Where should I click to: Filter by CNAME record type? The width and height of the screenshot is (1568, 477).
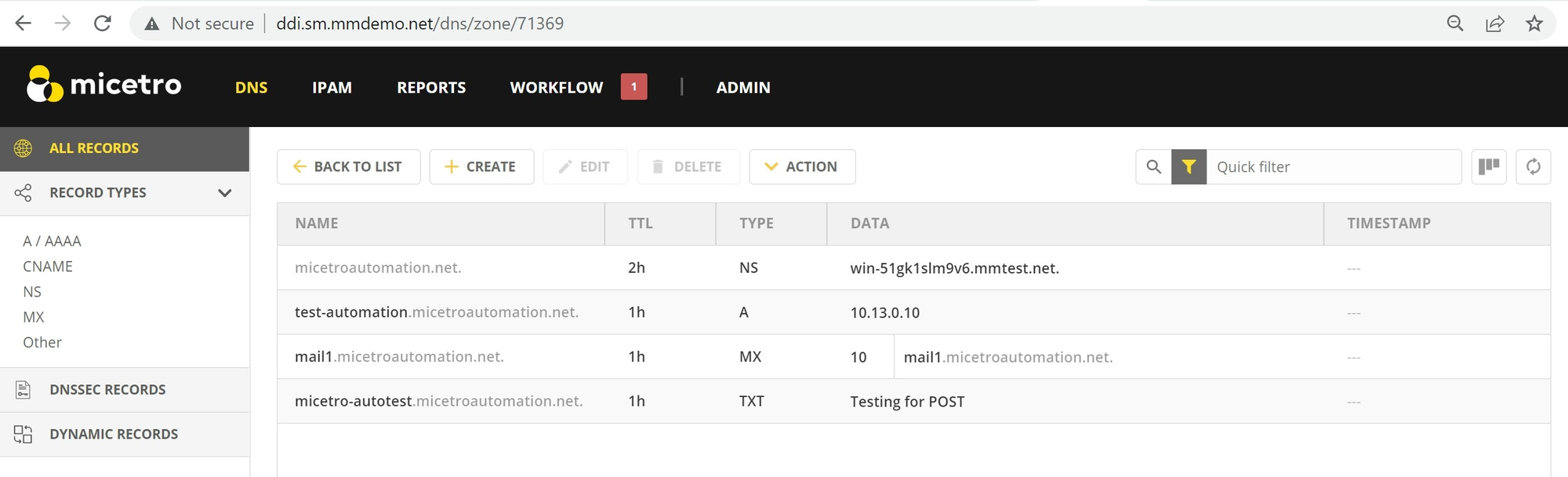tap(48, 267)
